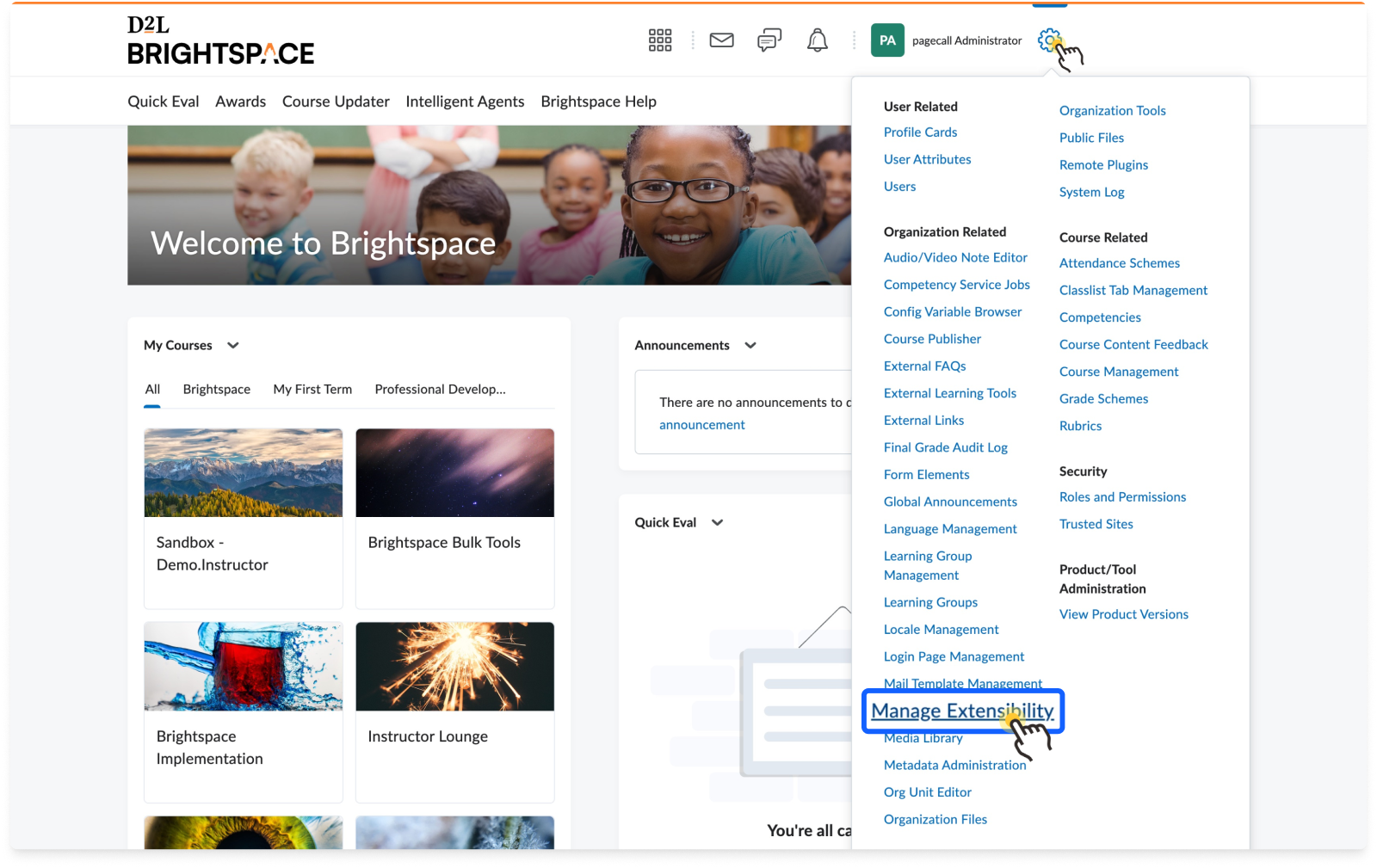This screenshot has width=1377, height=868.
Task: Open System Log link
Action: 1091,193
